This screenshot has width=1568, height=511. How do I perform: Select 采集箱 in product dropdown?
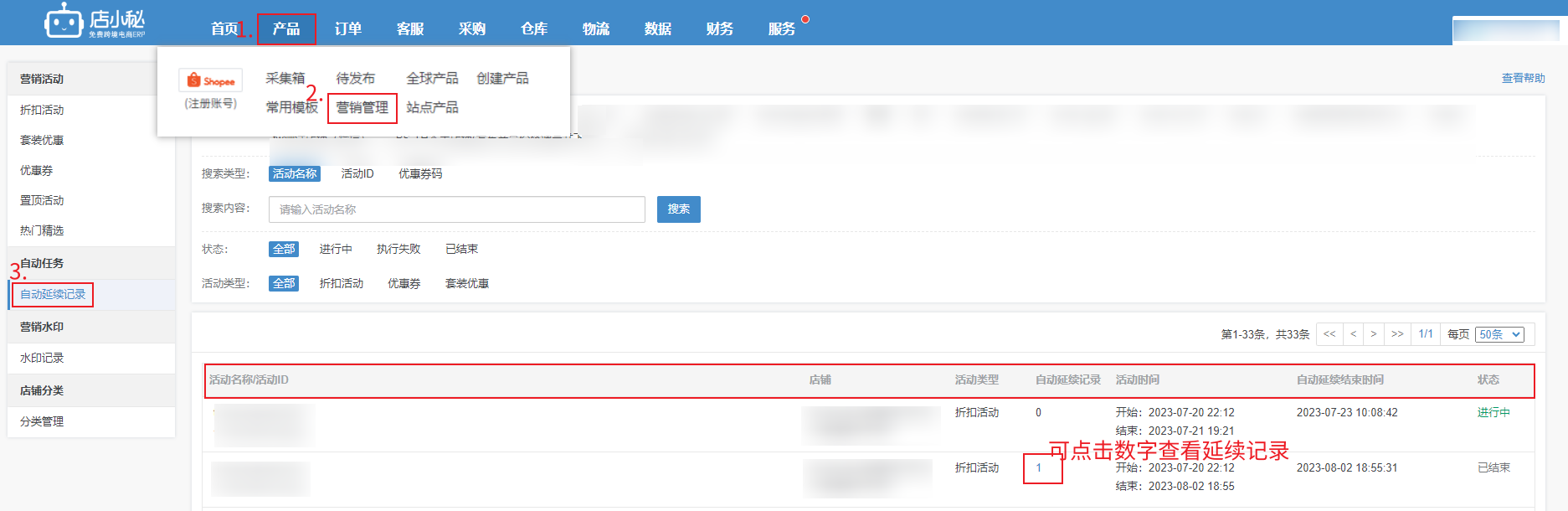click(285, 78)
